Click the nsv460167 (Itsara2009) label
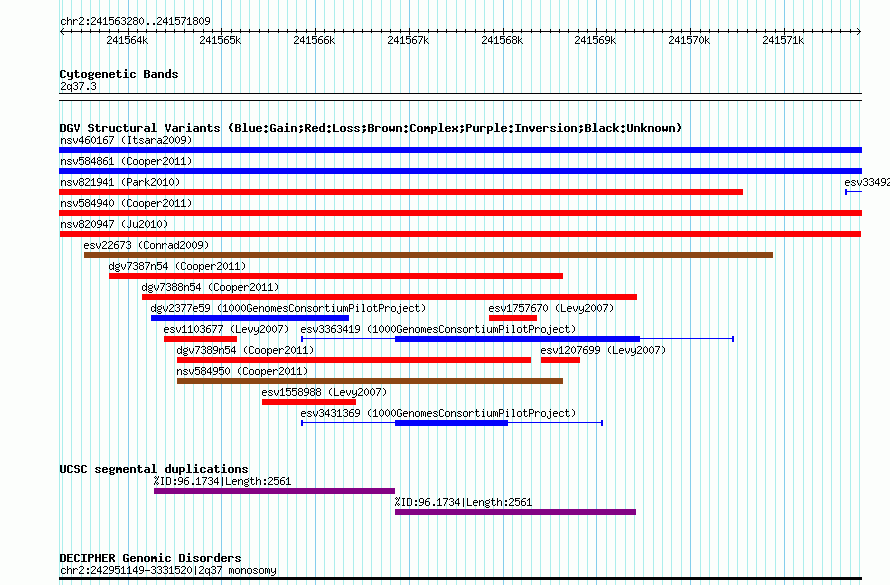This screenshot has width=890, height=585. click(126, 140)
